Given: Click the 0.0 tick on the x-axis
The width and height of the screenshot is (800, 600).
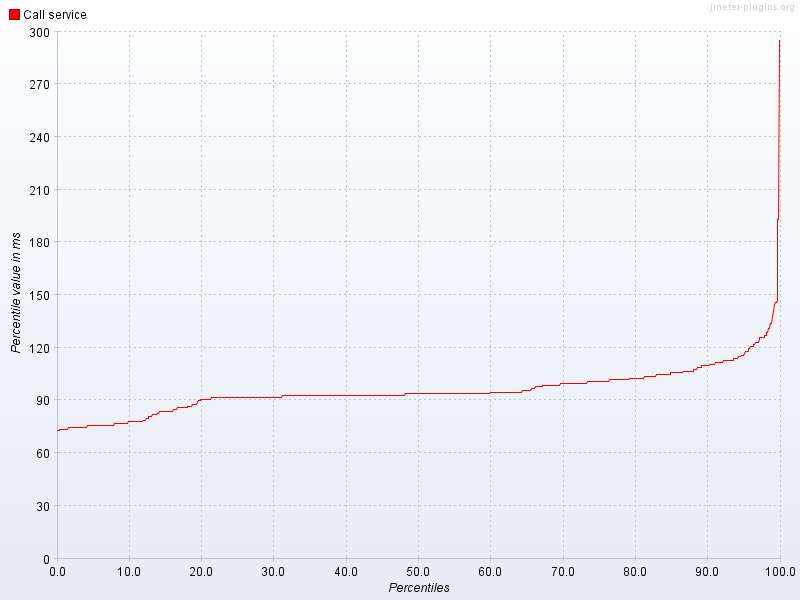Looking at the screenshot, I should (x=58, y=570).
